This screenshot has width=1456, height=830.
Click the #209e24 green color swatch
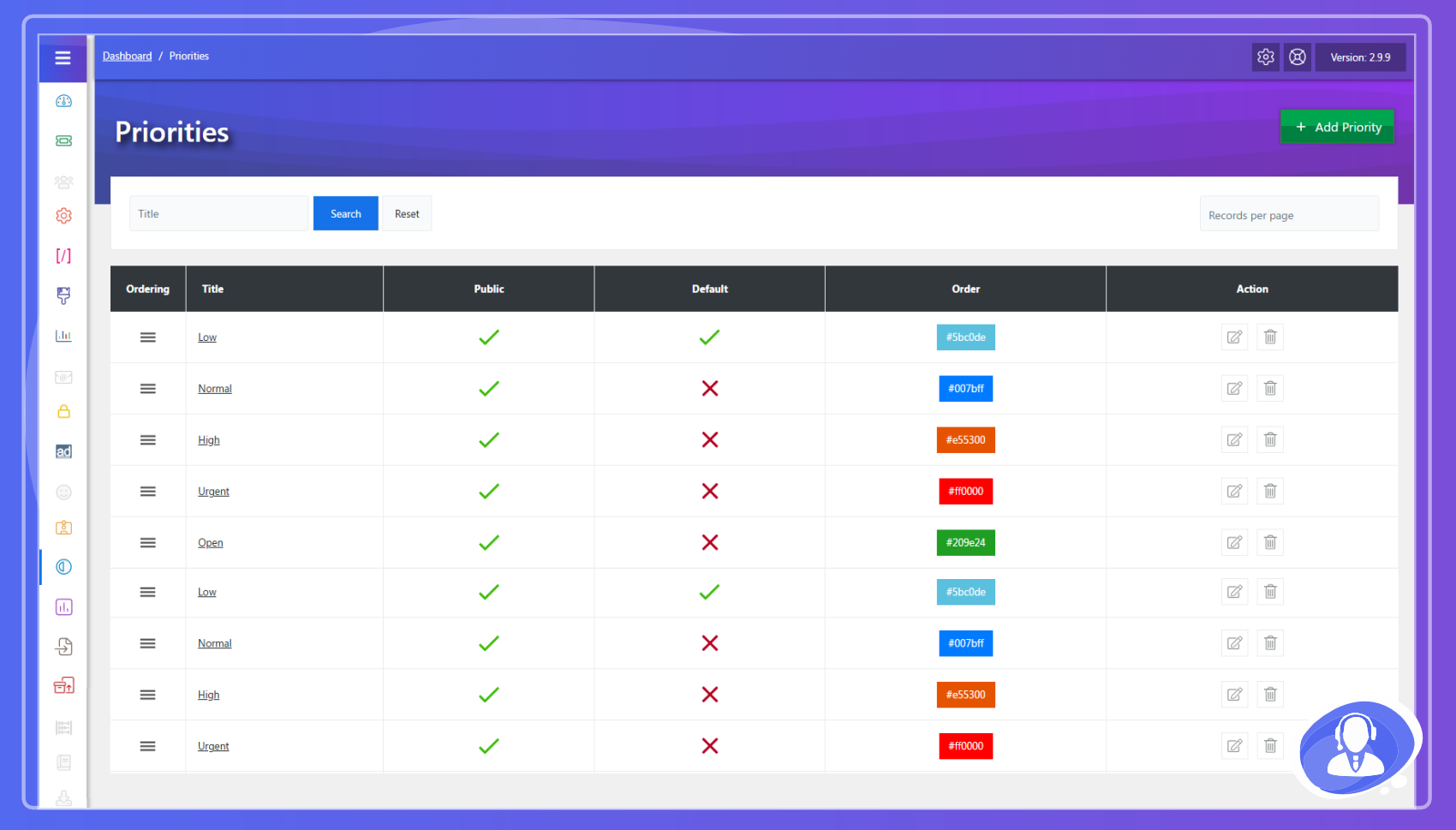click(x=966, y=543)
